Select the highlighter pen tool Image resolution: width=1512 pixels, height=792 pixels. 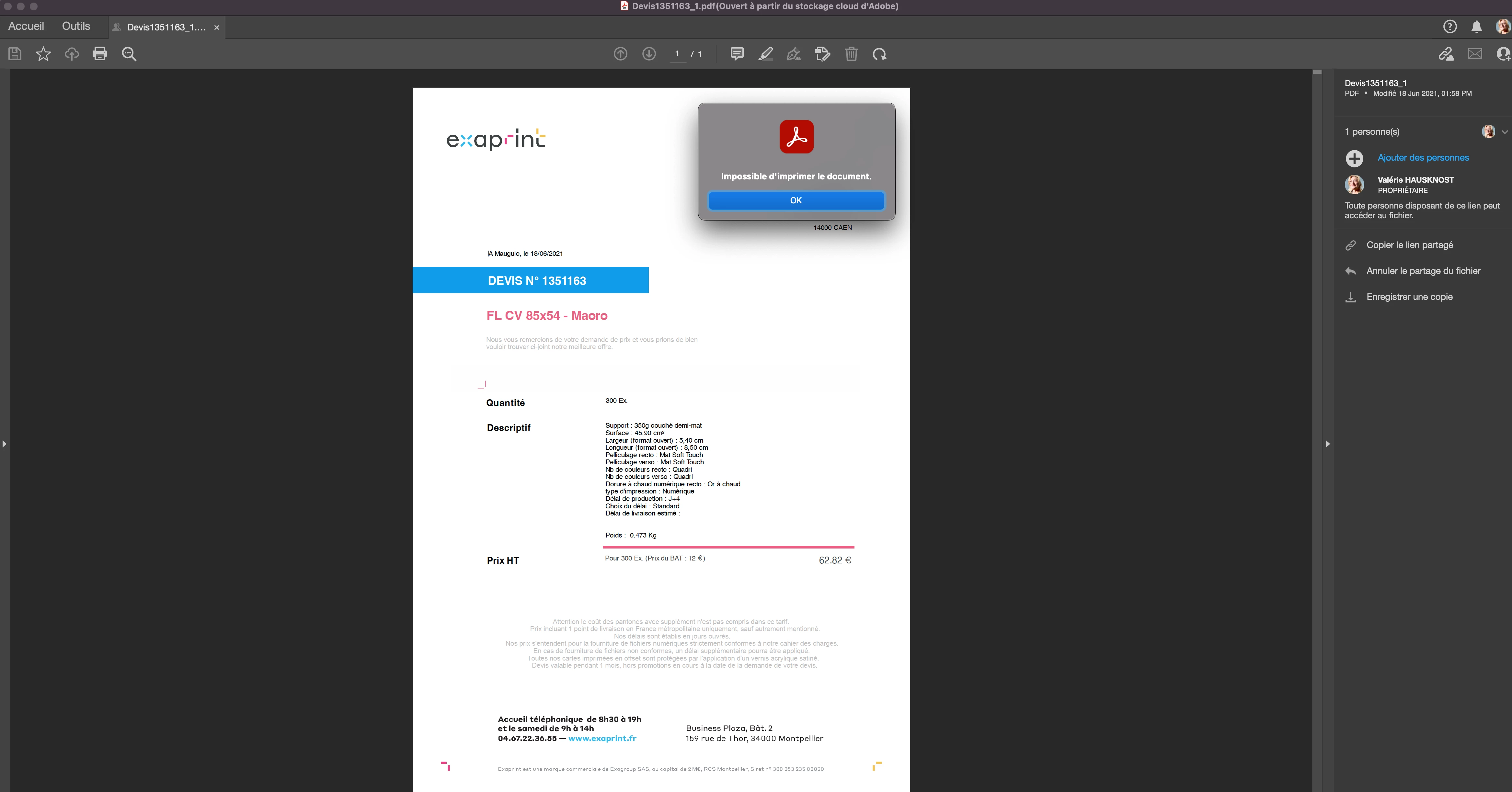click(765, 54)
